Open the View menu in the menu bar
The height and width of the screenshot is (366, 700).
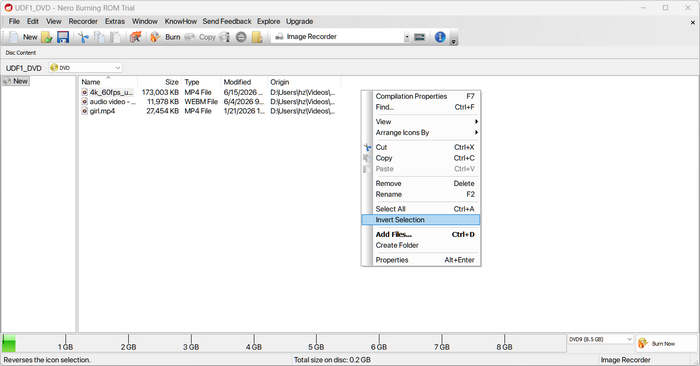54,21
